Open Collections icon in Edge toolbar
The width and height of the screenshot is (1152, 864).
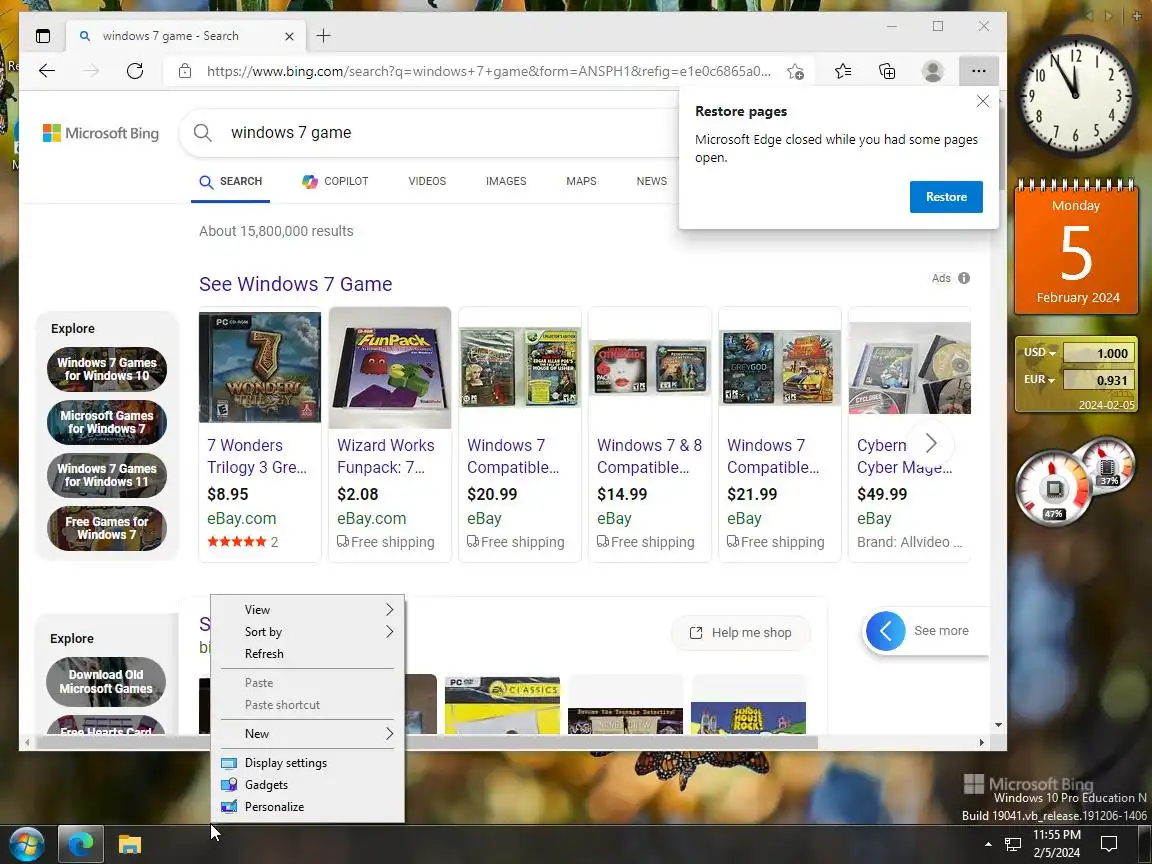pyautogui.click(x=888, y=71)
